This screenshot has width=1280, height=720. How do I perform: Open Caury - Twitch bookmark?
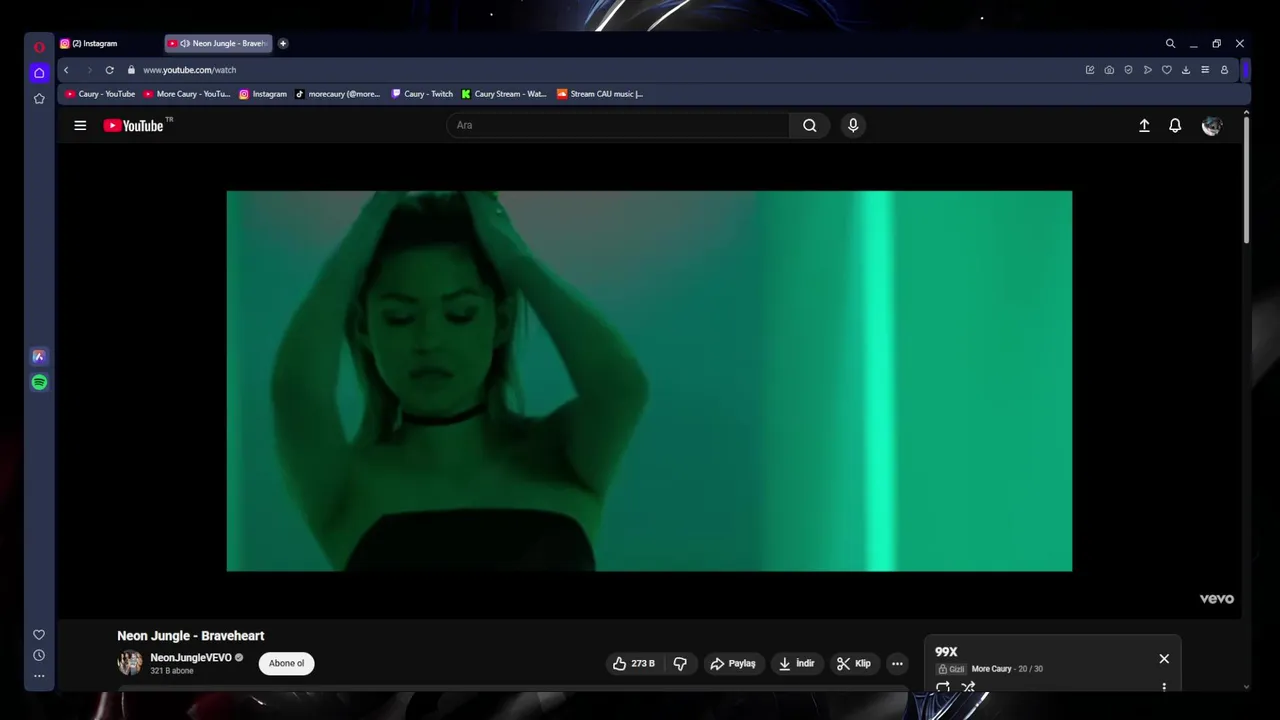422,94
